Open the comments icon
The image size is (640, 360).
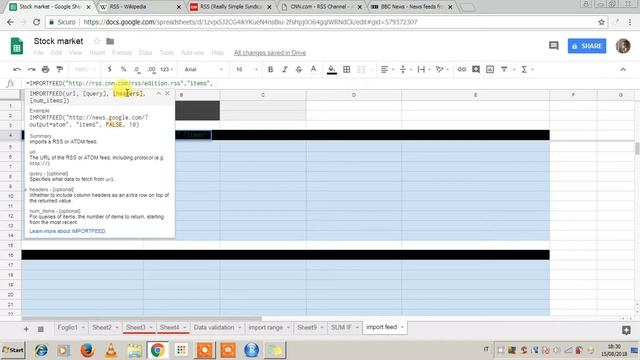coord(553,45)
